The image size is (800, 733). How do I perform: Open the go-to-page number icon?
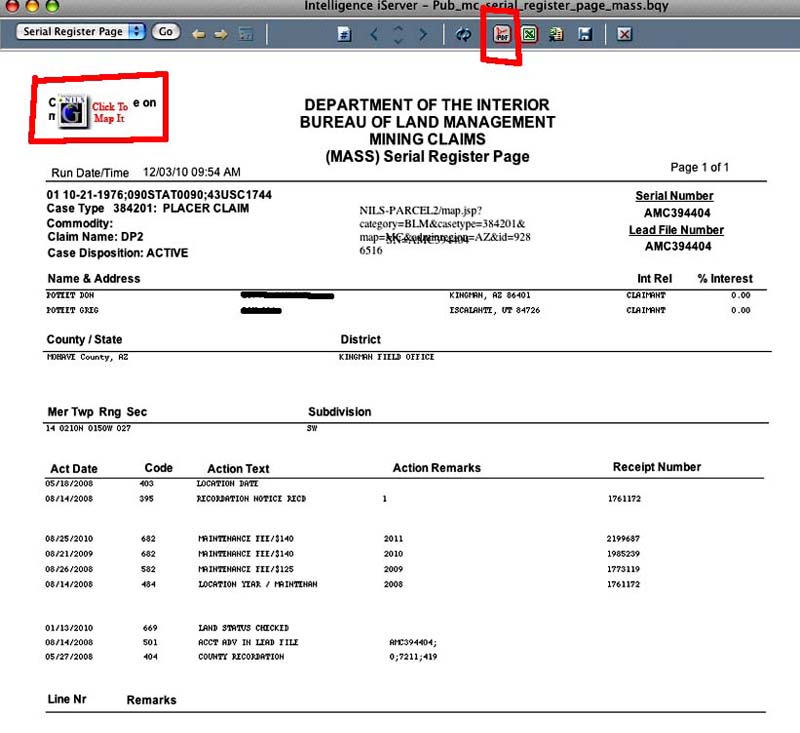coord(344,34)
